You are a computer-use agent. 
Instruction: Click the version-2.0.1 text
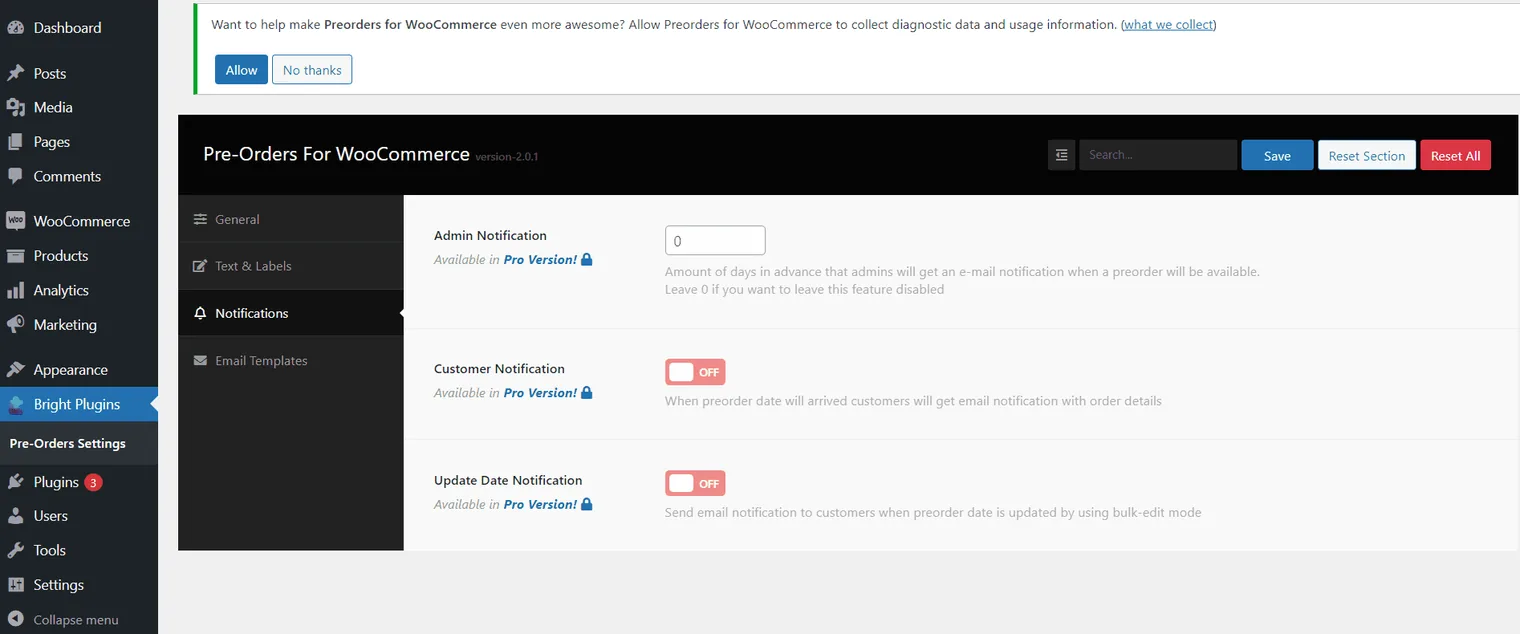(507, 157)
